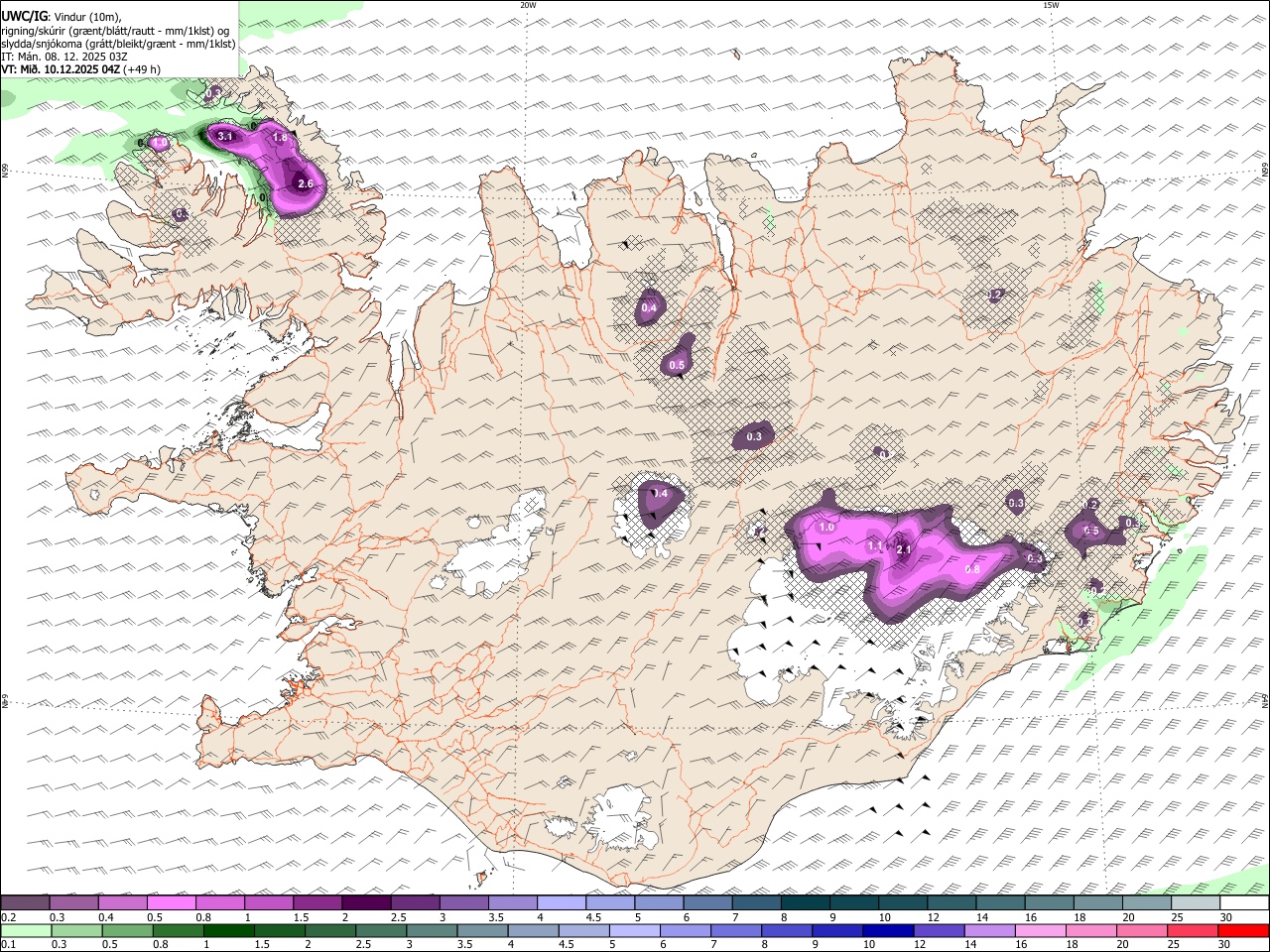Image resolution: width=1270 pixels, height=952 pixels.
Task: Click the '0.8' snowfall value label
Action: pyautogui.click(x=972, y=569)
